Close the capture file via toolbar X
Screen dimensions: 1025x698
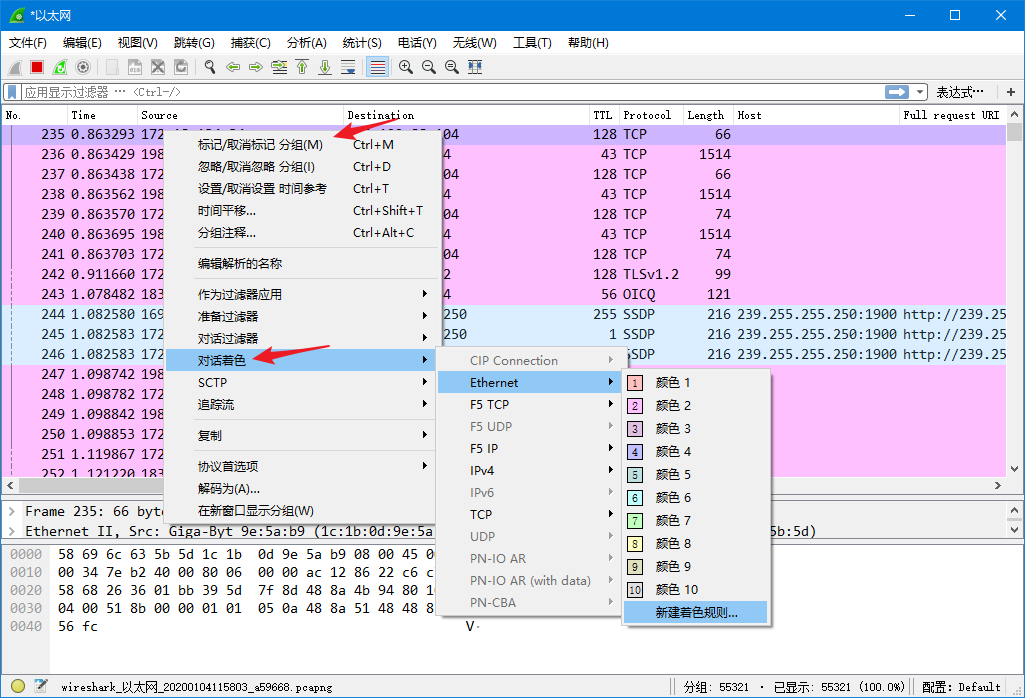coord(158,67)
